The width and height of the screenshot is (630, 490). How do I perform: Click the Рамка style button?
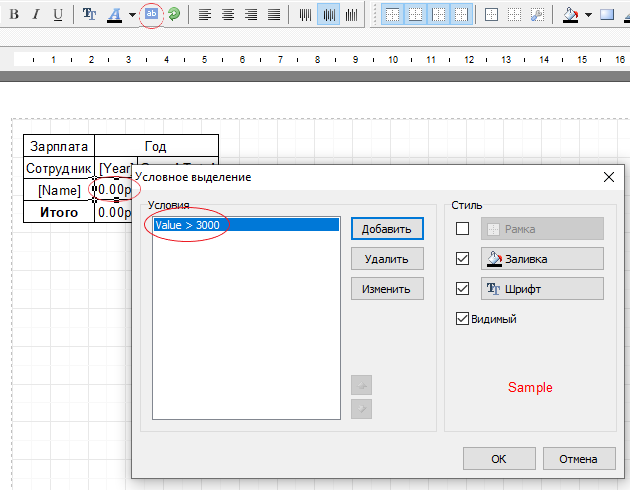tap(542, 229)
